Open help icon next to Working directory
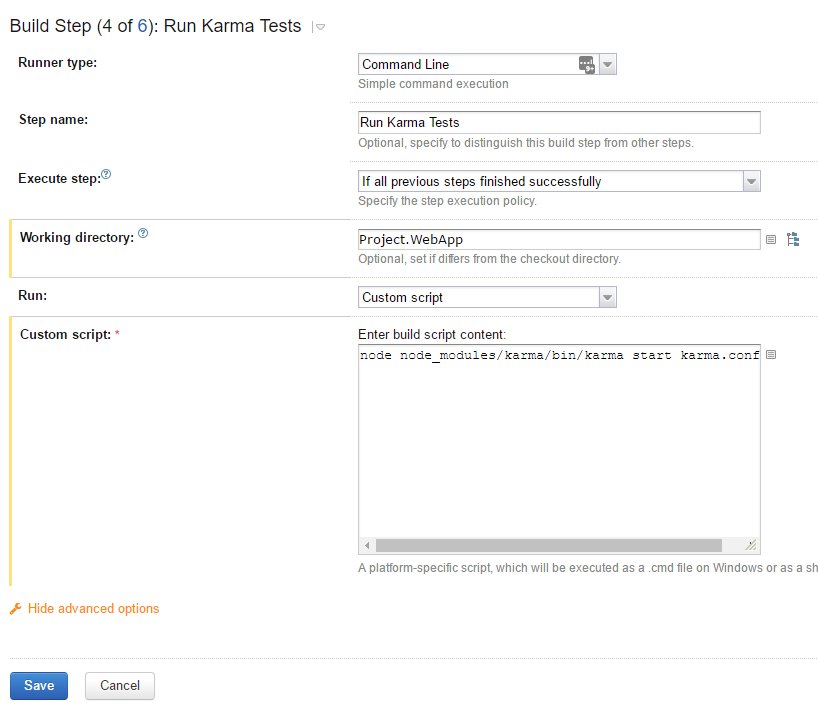 pos(143,233)
